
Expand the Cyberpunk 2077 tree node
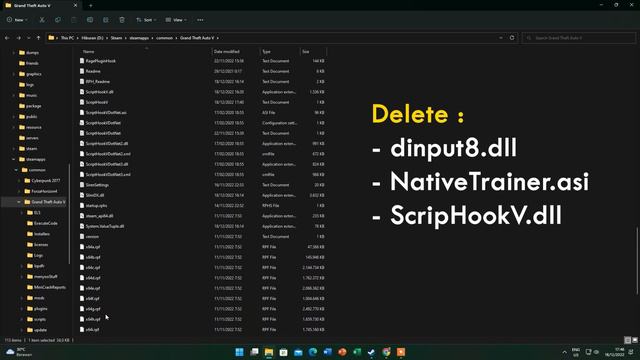pyautogui.click(x=19, y=180)
